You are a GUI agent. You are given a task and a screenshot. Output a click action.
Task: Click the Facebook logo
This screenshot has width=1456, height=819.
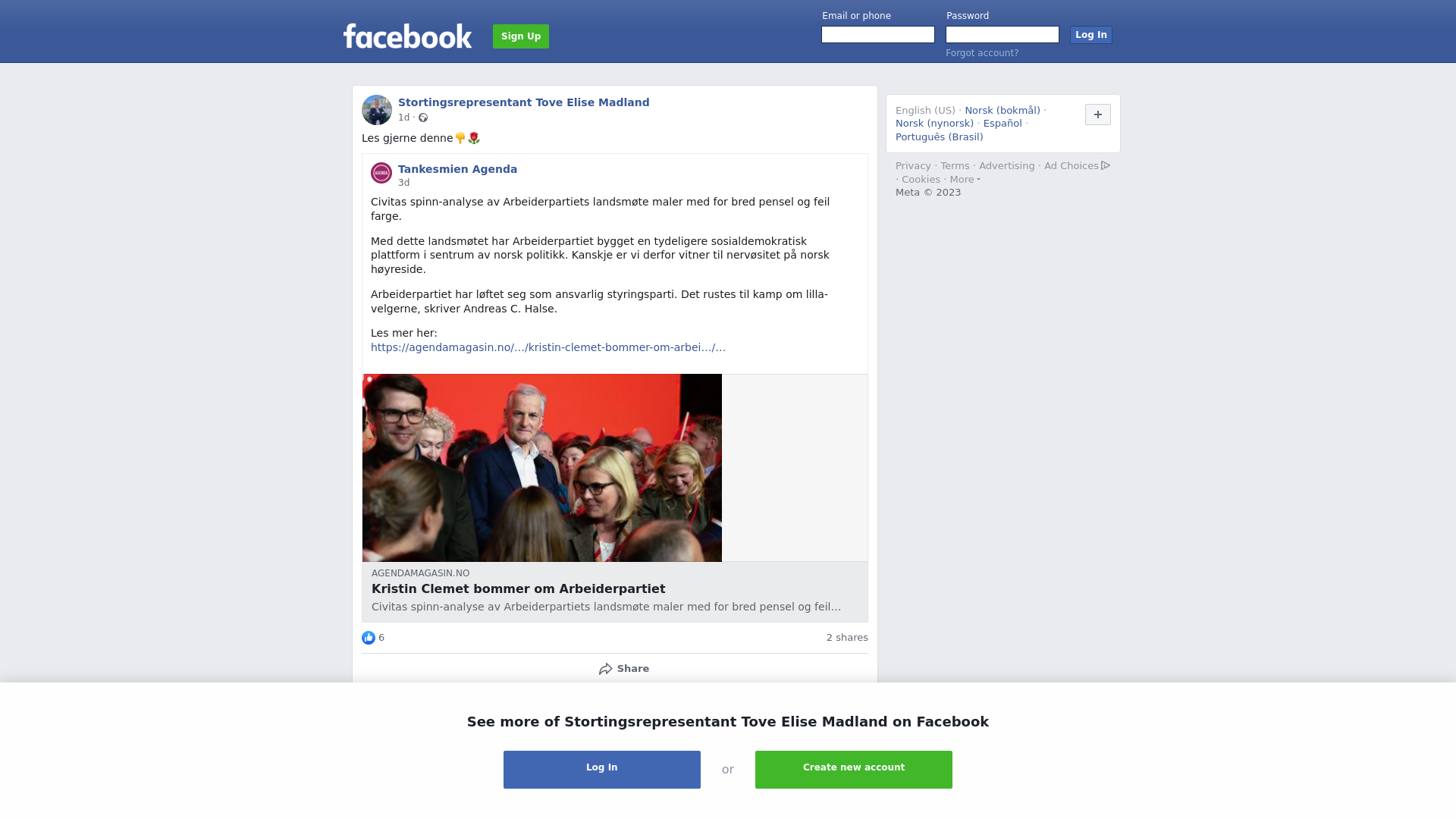point(407,36)
